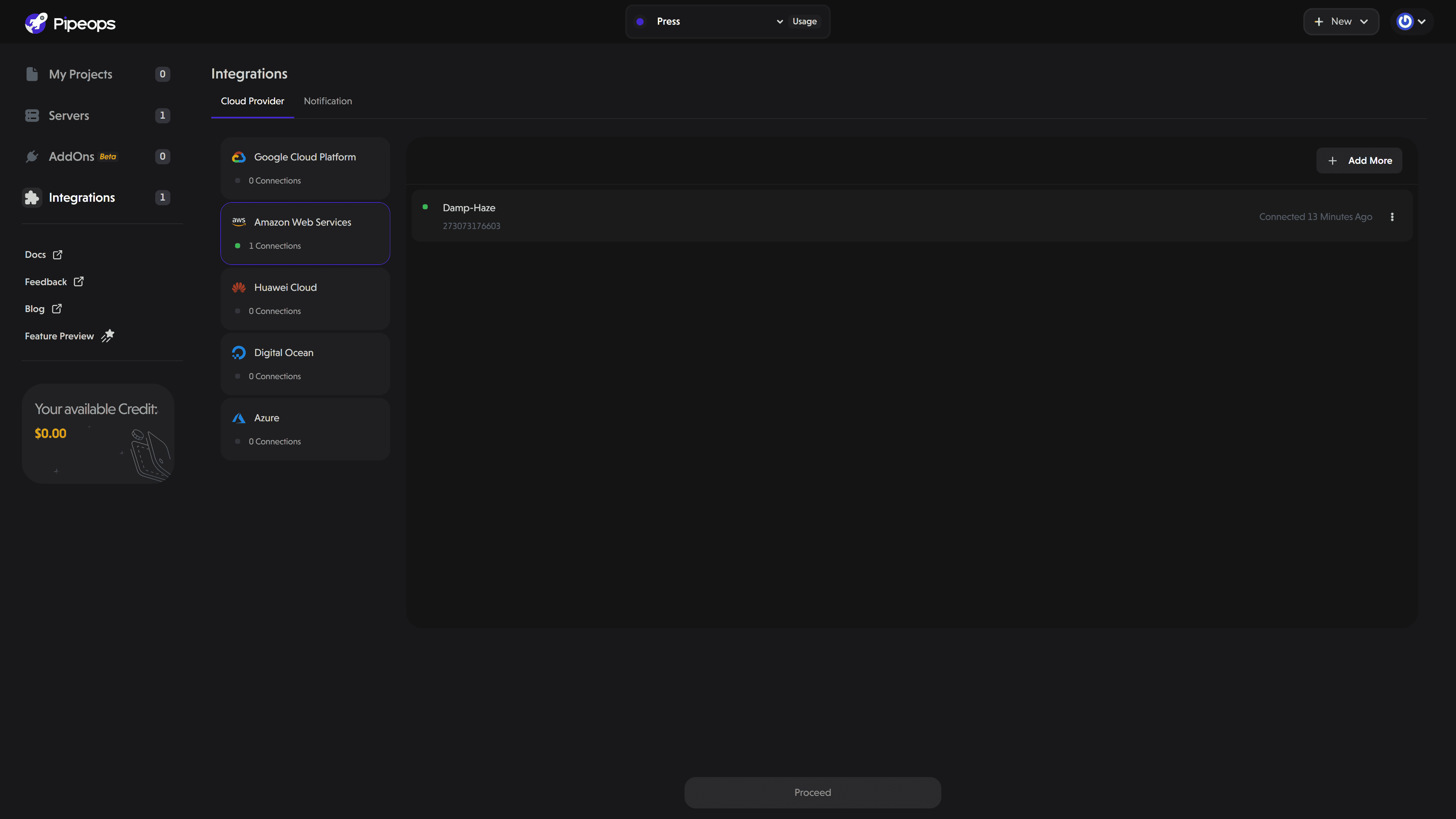Click the Integrations count badge
Screen dimensions: 1456x819
[x=163, y=197]
